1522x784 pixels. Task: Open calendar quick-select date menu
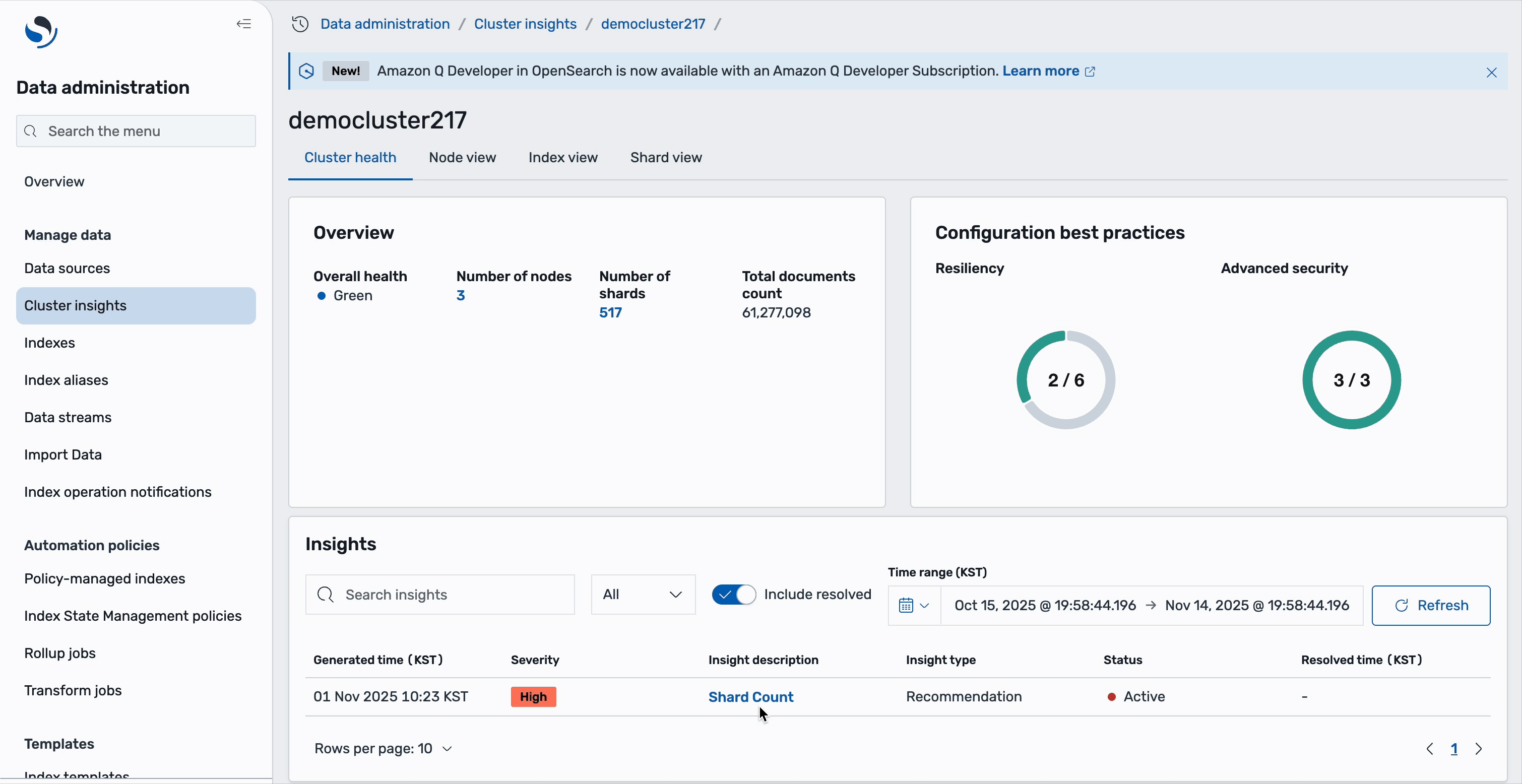pos(913,605)
